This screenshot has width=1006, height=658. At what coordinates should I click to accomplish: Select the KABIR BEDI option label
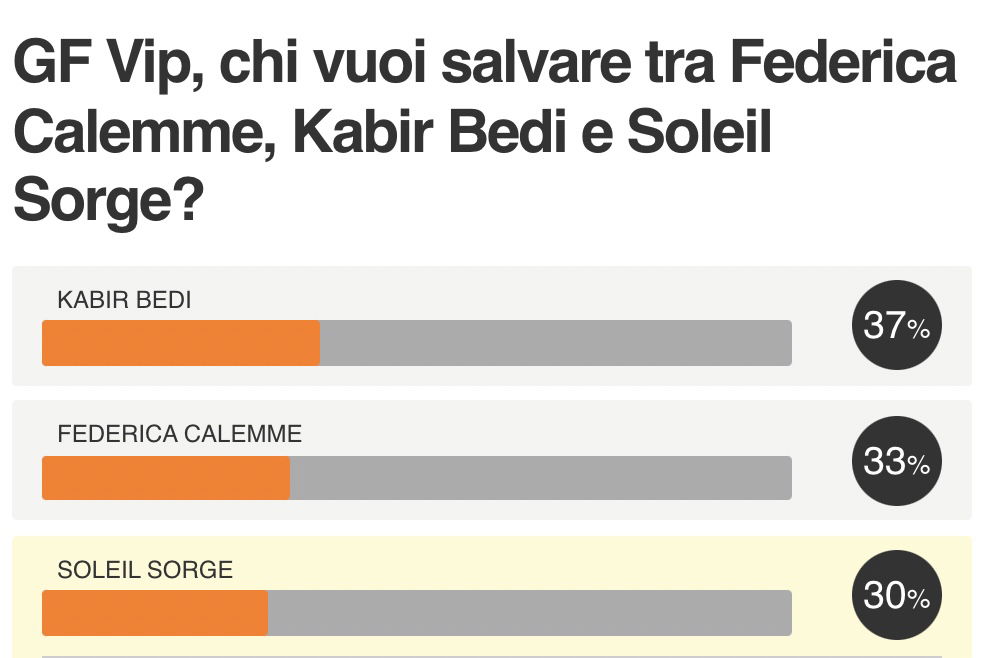coord(124,300)
